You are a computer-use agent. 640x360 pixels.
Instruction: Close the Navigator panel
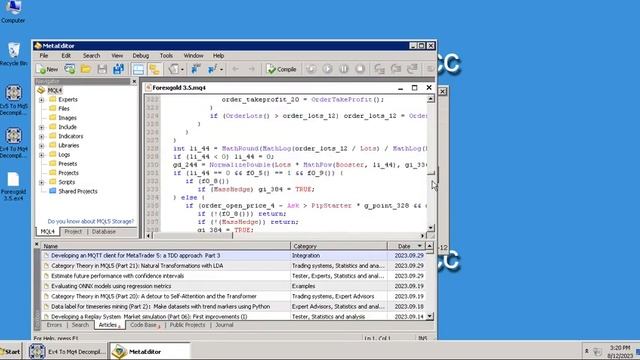134,82
